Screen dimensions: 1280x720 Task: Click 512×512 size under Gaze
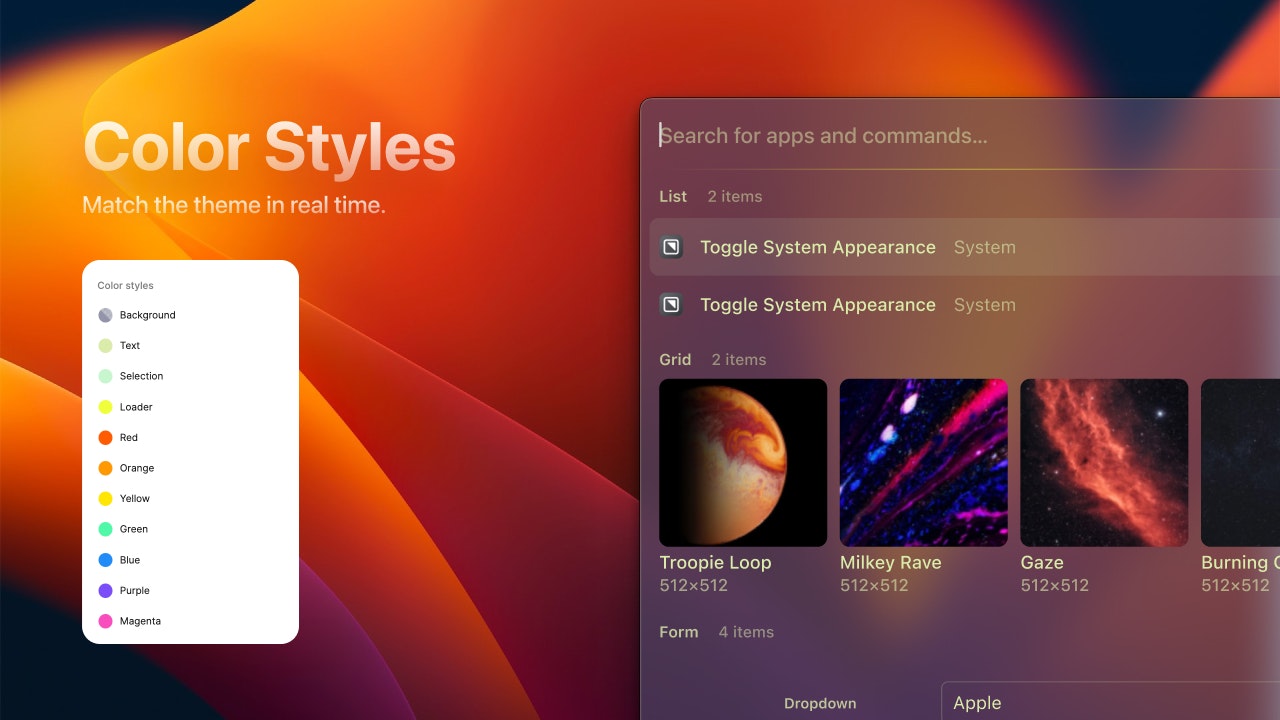click(1055, 585)
